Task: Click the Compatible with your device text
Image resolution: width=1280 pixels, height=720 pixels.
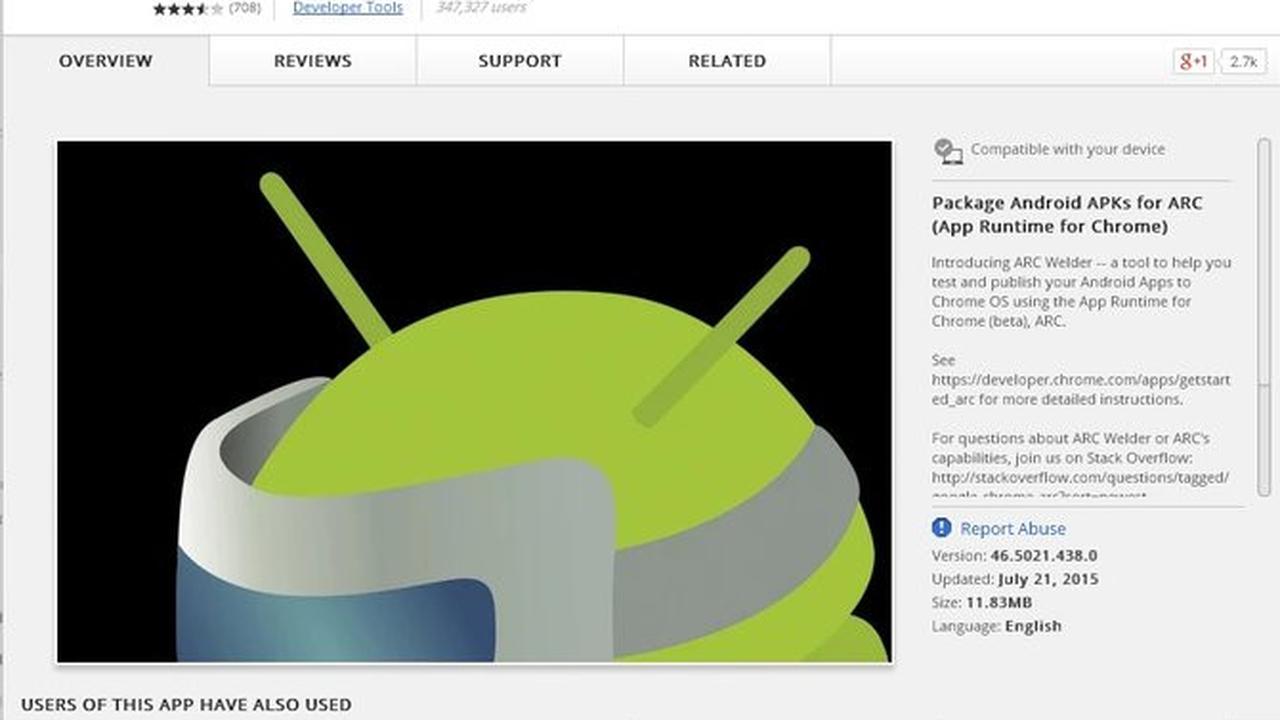Action: [x=1068, y=149]
